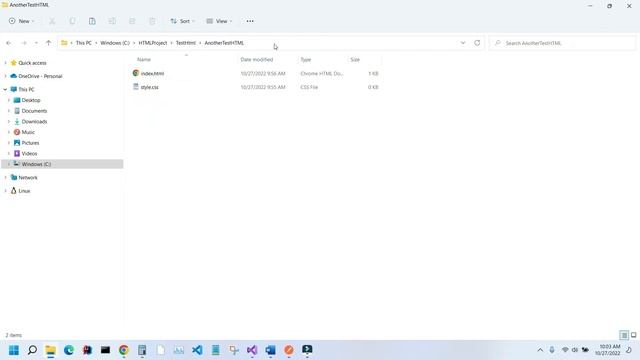Collapse the This PC tree node

tap(5, 89)
